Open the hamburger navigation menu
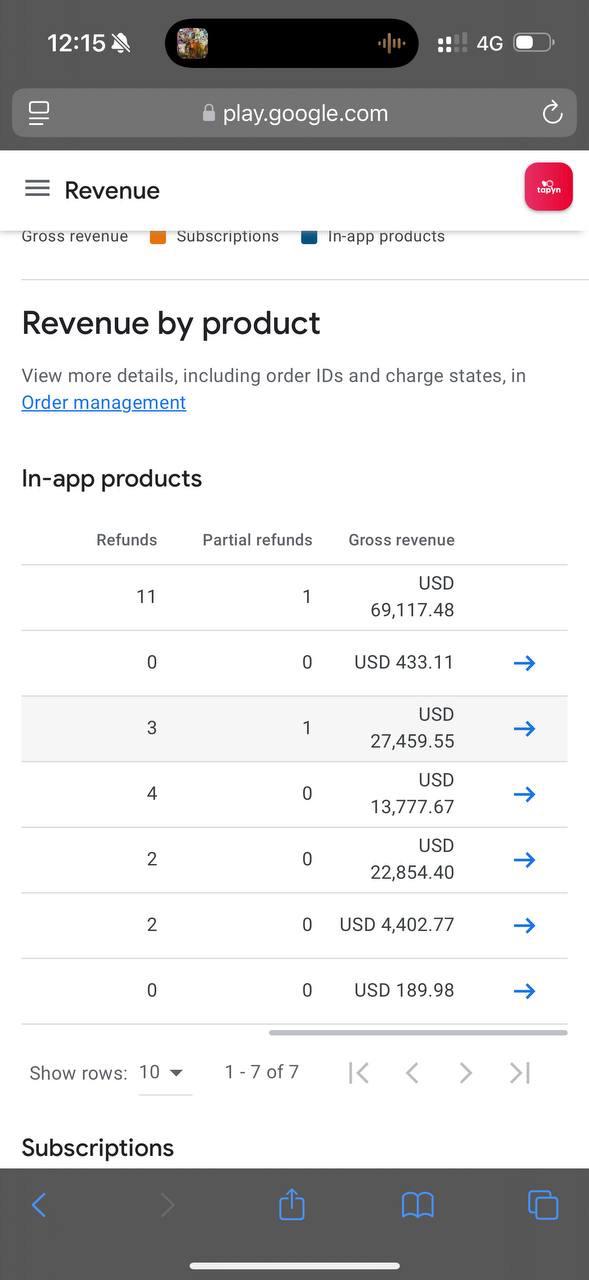The width and height of the screenshot is (589, 1280). click(x=37, y=189)
